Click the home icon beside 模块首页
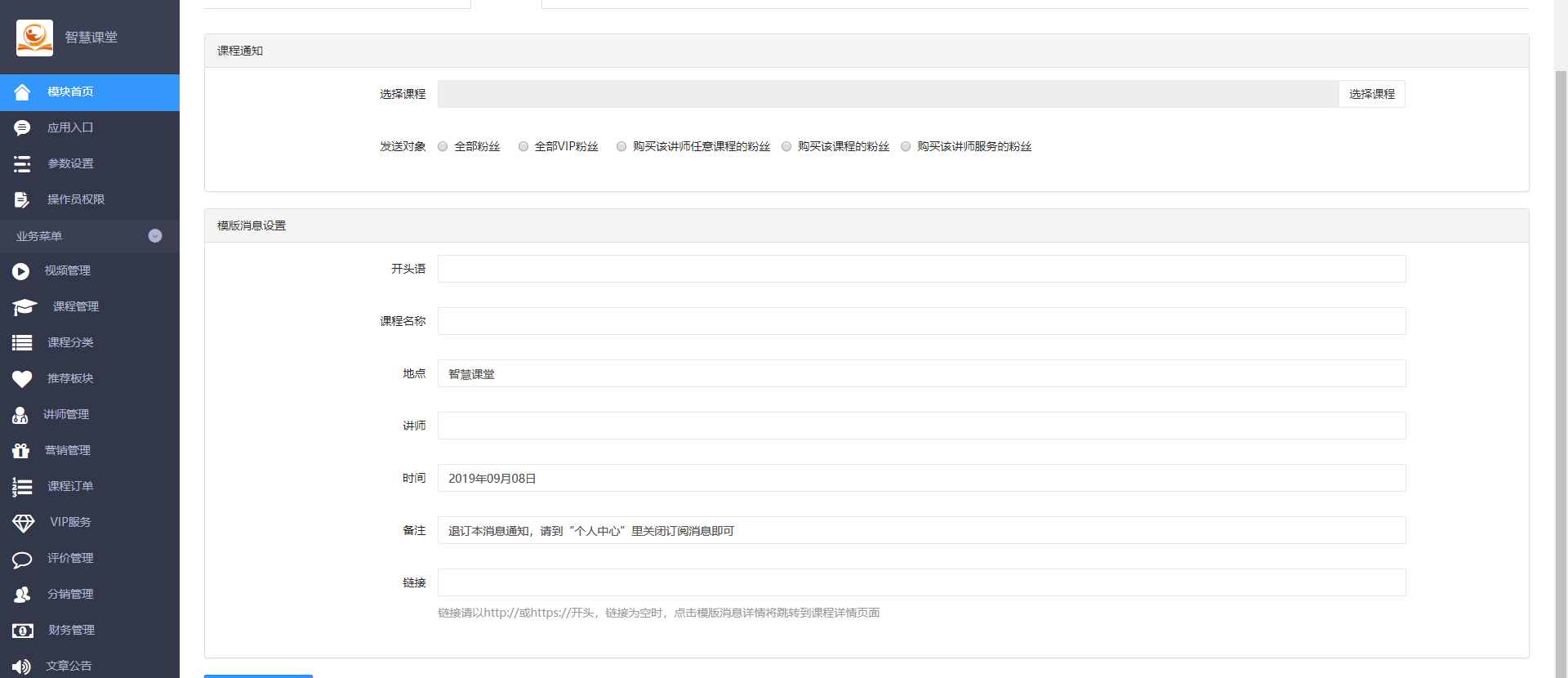 tap(22, 92)
